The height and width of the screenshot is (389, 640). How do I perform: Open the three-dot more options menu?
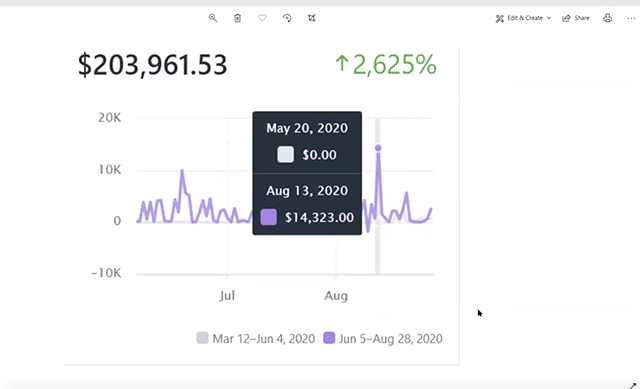[631, 18]
